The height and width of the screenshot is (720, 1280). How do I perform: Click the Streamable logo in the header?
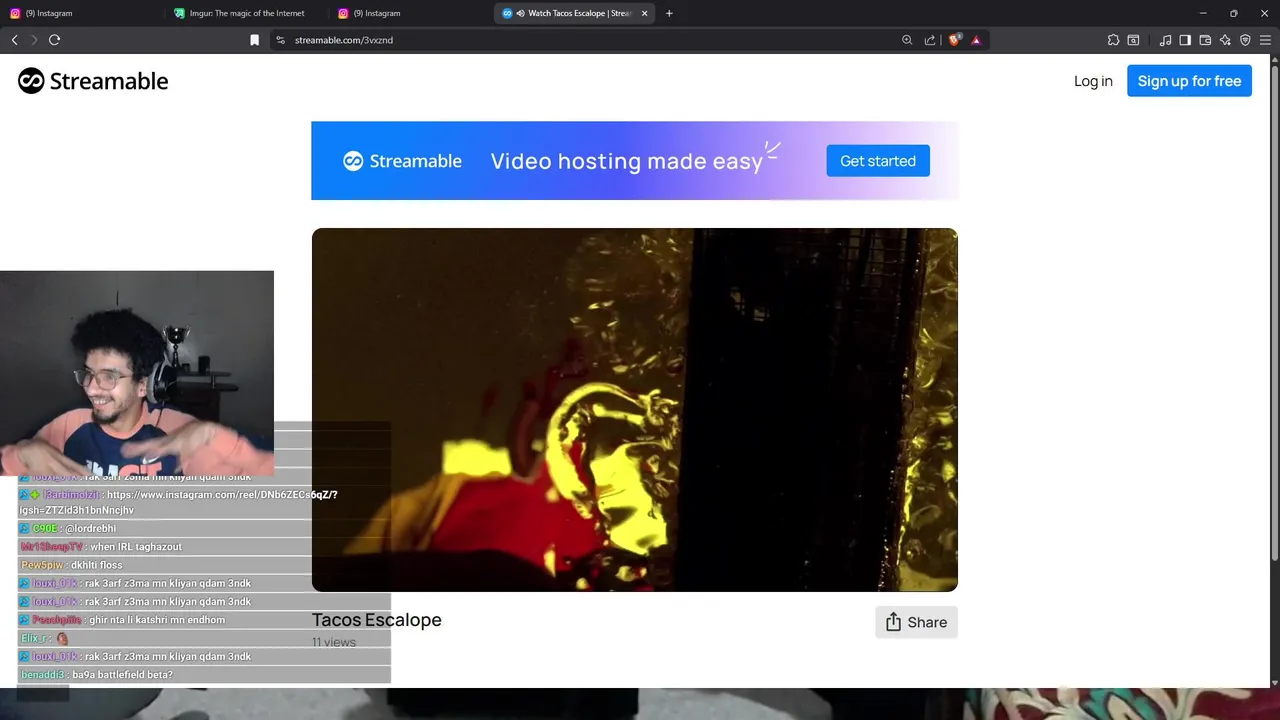pos(93,81)
